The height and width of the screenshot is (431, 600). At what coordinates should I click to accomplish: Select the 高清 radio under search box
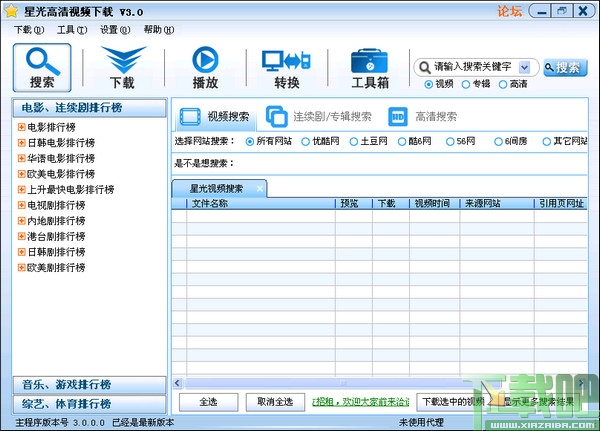503,84
